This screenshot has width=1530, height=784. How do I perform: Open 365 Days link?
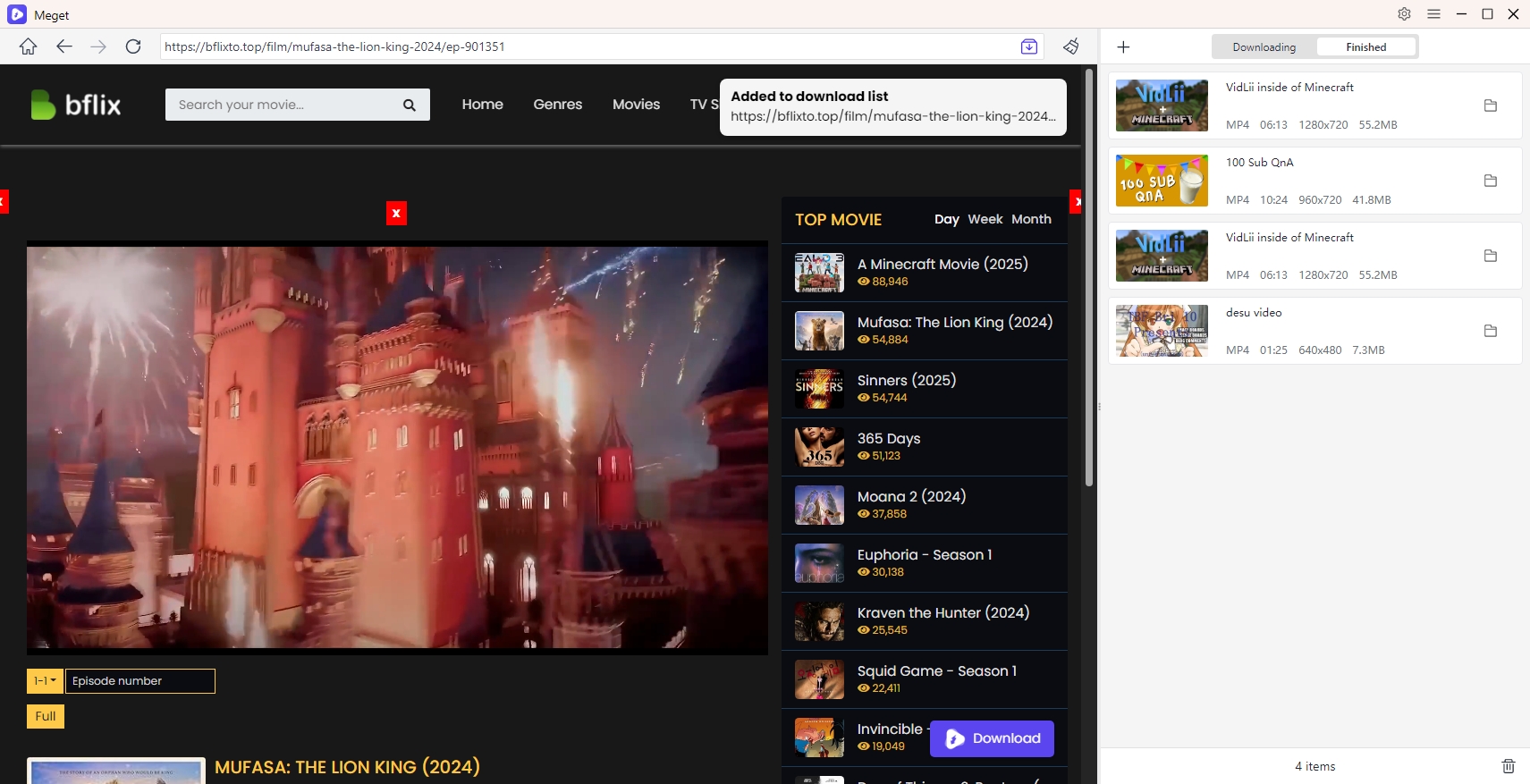click(x=889, y=439)
